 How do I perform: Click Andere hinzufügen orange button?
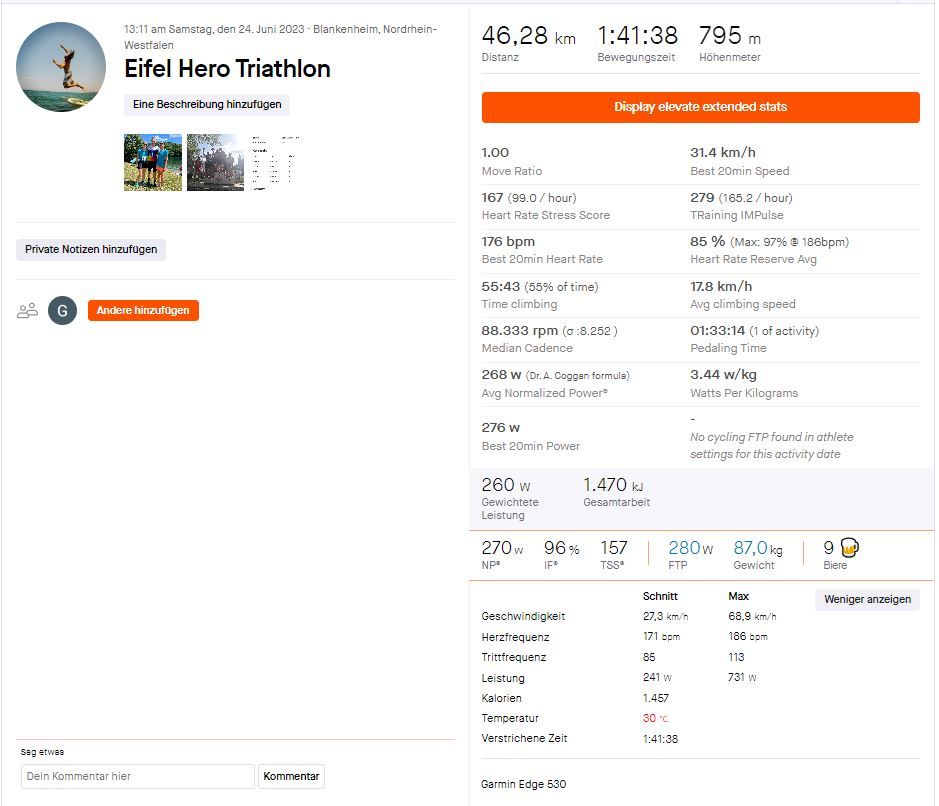tap(143, 311)
